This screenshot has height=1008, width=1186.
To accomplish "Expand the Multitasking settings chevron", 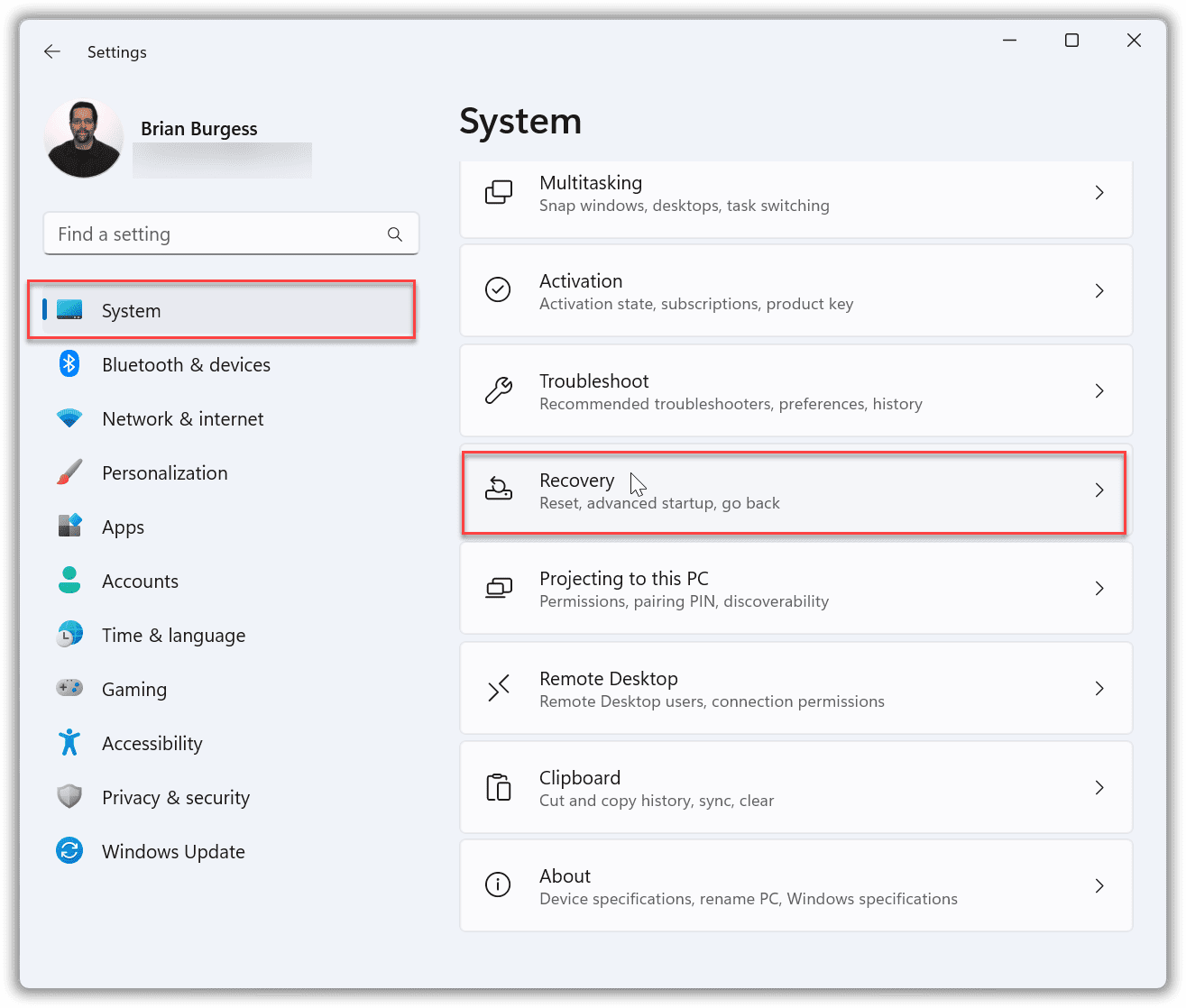I will [x=1099, y=192].
